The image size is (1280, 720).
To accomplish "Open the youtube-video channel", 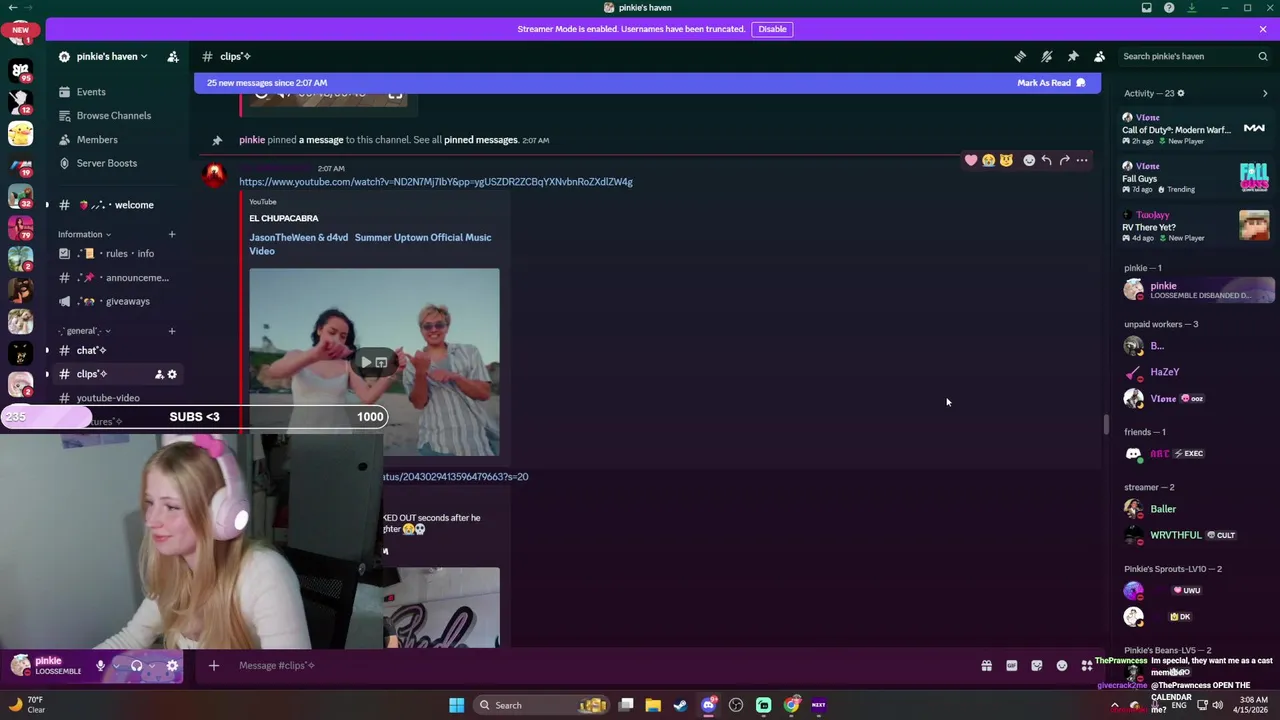I will [x=118, y=398].
